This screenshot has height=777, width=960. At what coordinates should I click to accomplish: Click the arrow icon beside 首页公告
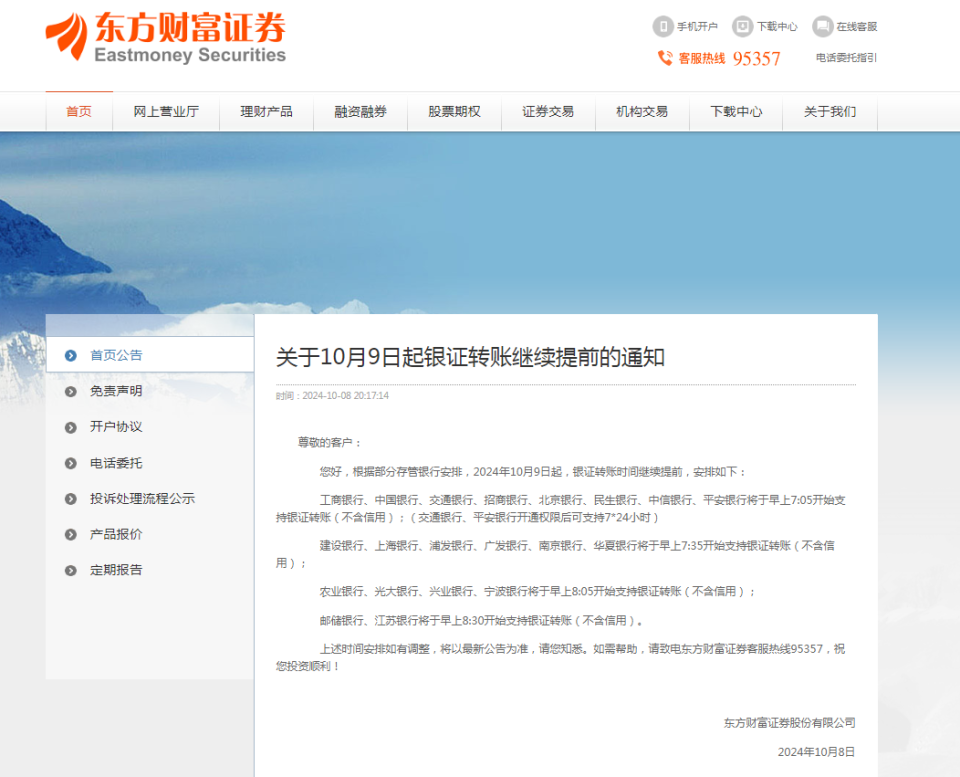pyautogui.click(x=70, y=354)
